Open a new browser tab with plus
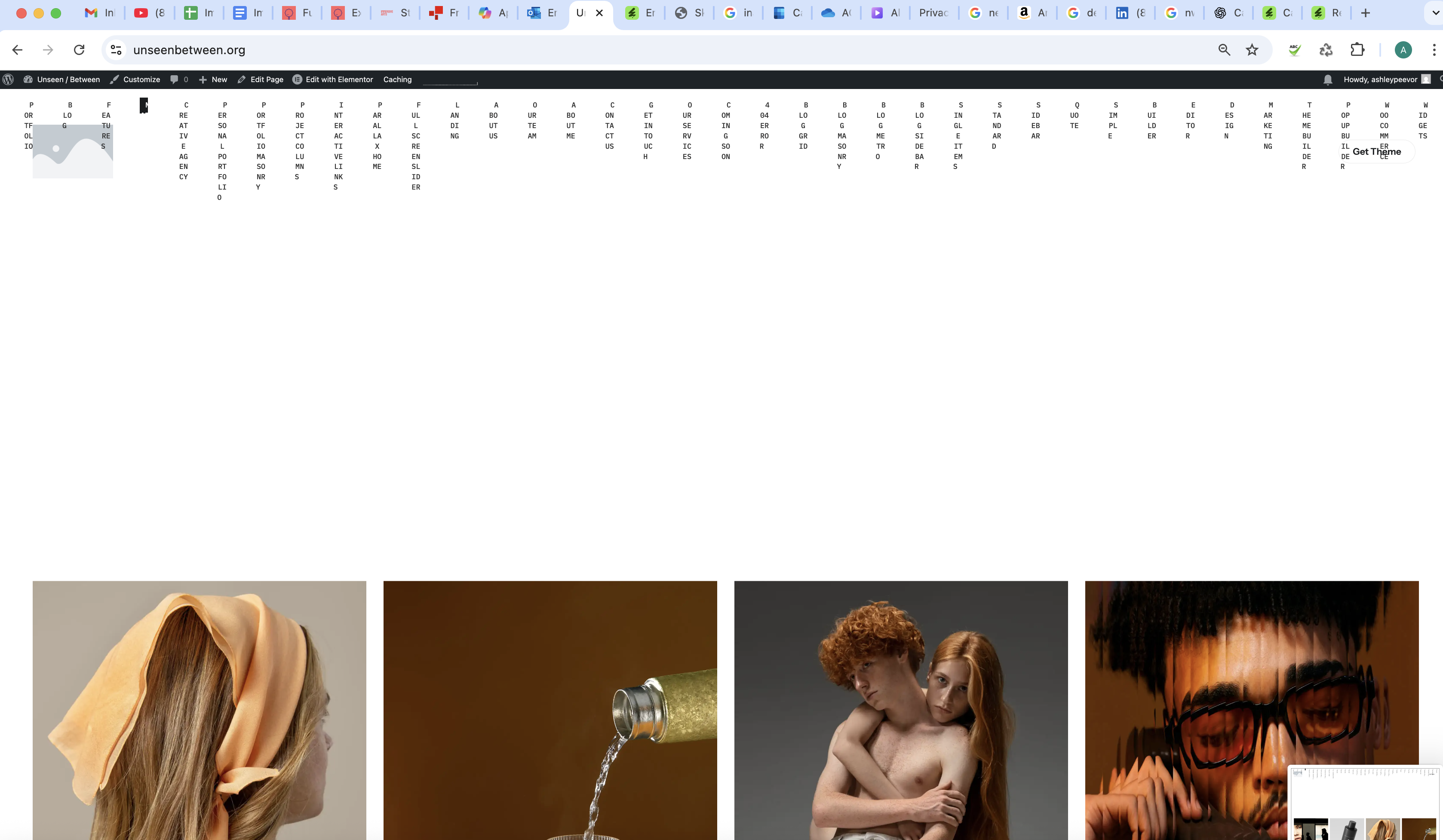The image size is (1443, 840). (x=1365, y=12)
